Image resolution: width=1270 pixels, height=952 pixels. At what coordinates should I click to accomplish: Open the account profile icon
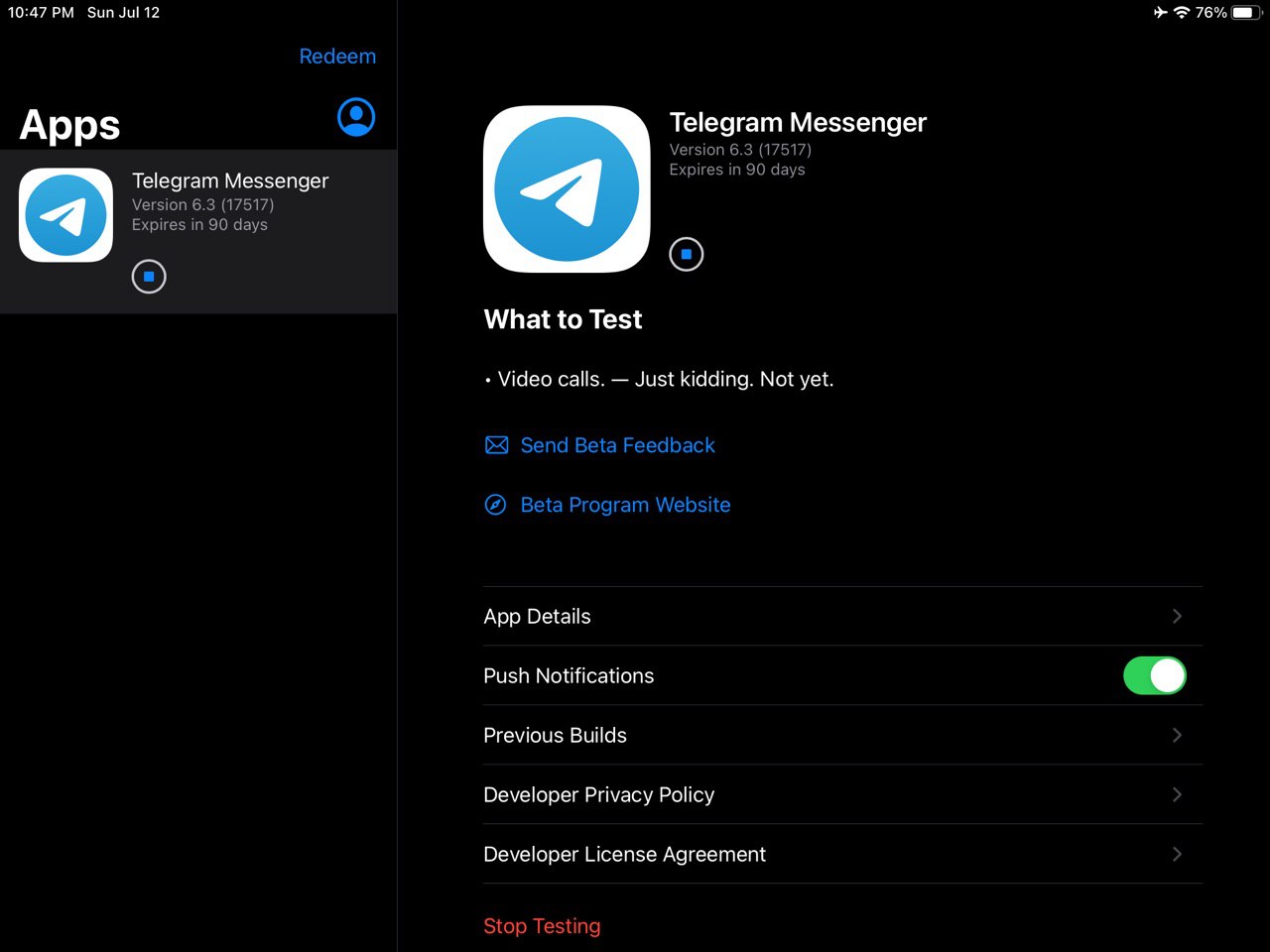point(356,117)
